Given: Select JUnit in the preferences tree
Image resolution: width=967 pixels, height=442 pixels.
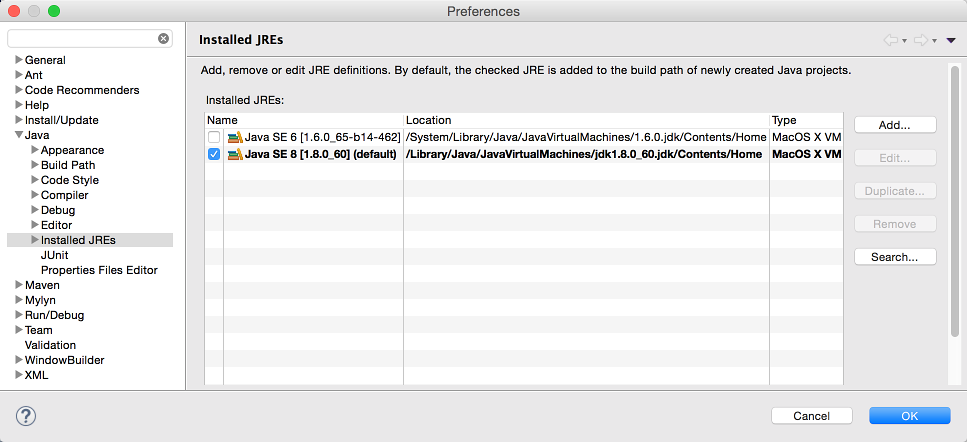Looking at the screenshot, I should tap(55, 255).
